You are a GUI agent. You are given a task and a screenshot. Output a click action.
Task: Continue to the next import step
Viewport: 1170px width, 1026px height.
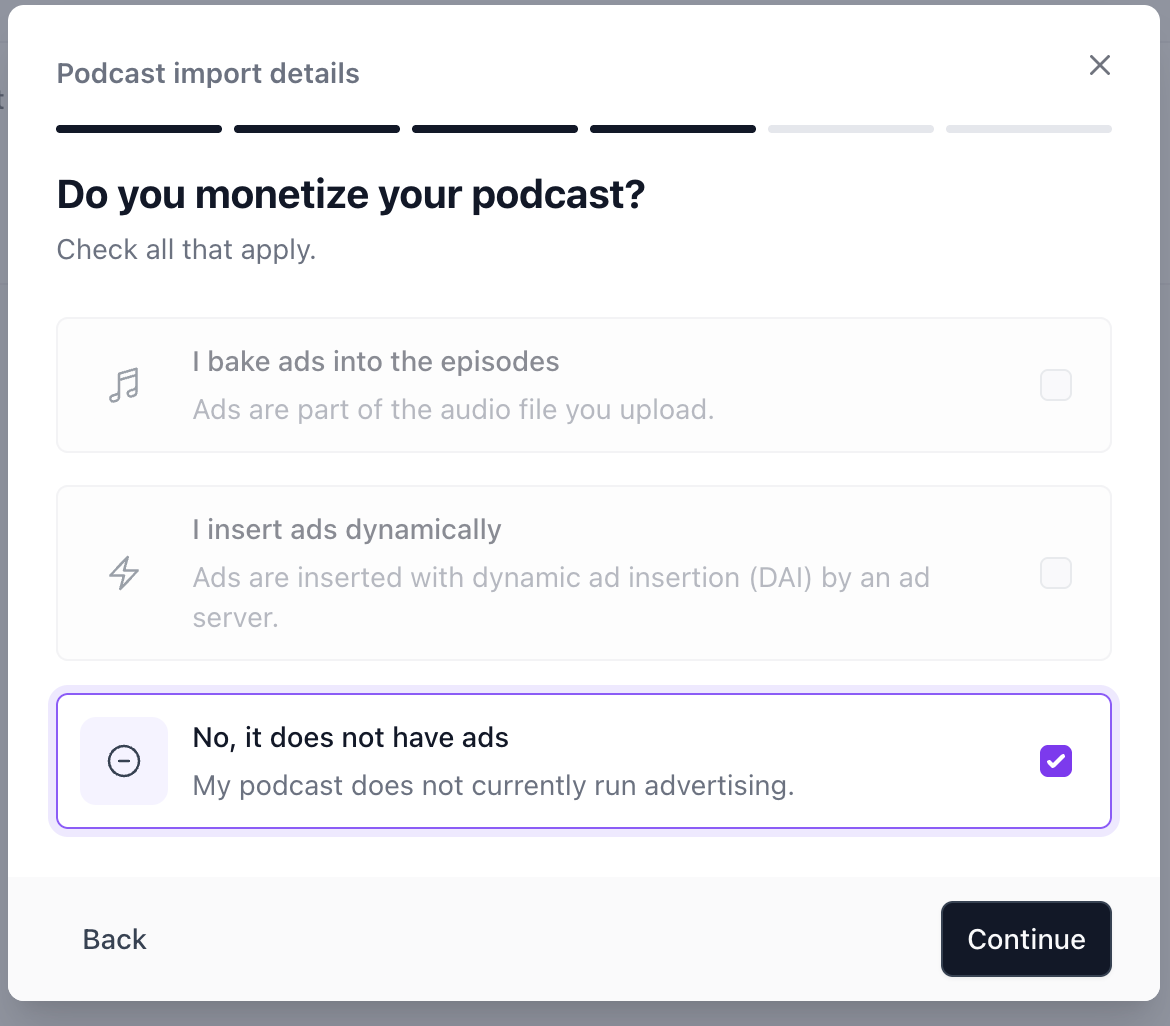(1026, 939)
